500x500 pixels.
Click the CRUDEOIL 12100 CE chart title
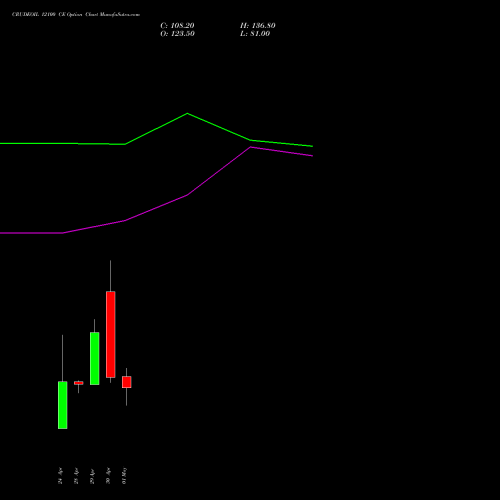tap(76, 15)
